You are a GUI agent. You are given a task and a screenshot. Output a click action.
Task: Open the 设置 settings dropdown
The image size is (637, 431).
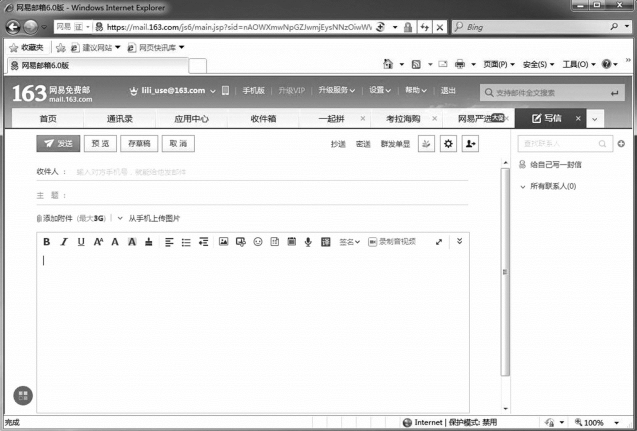(380, 90)
